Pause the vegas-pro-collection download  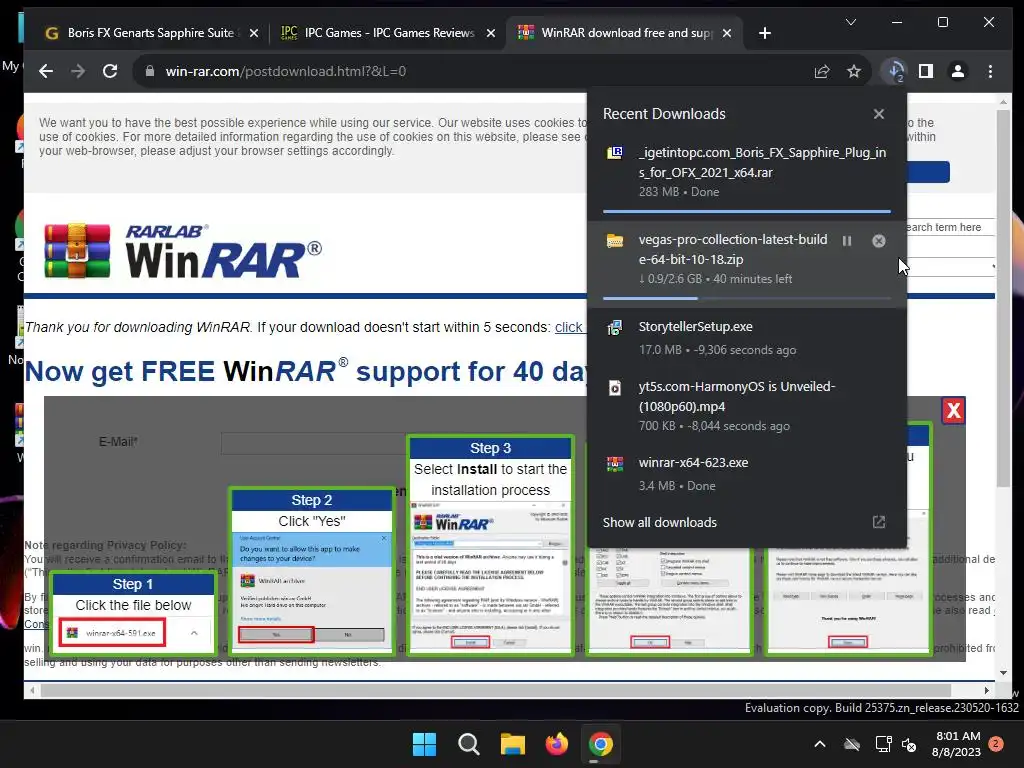(x=847, y=241)
